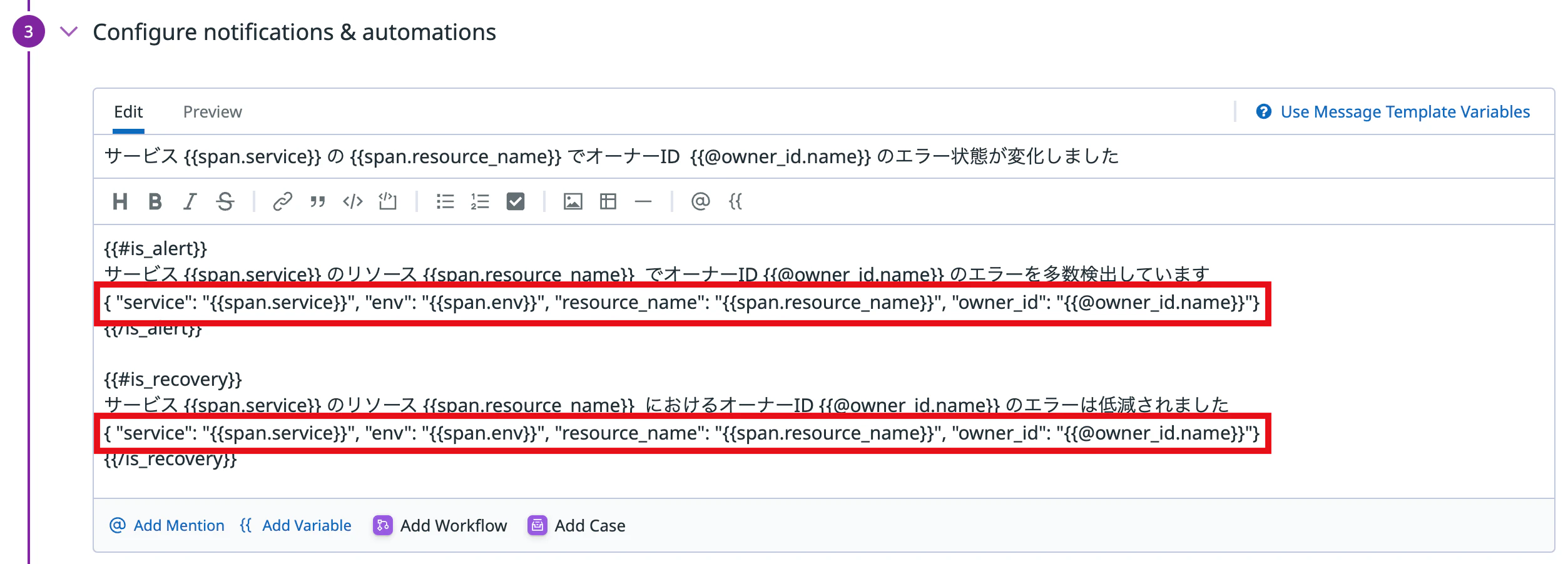This screenshot has width=1568, height=564.
Task: Open Use Message Template Variables help link
Action: (1393, 112)
